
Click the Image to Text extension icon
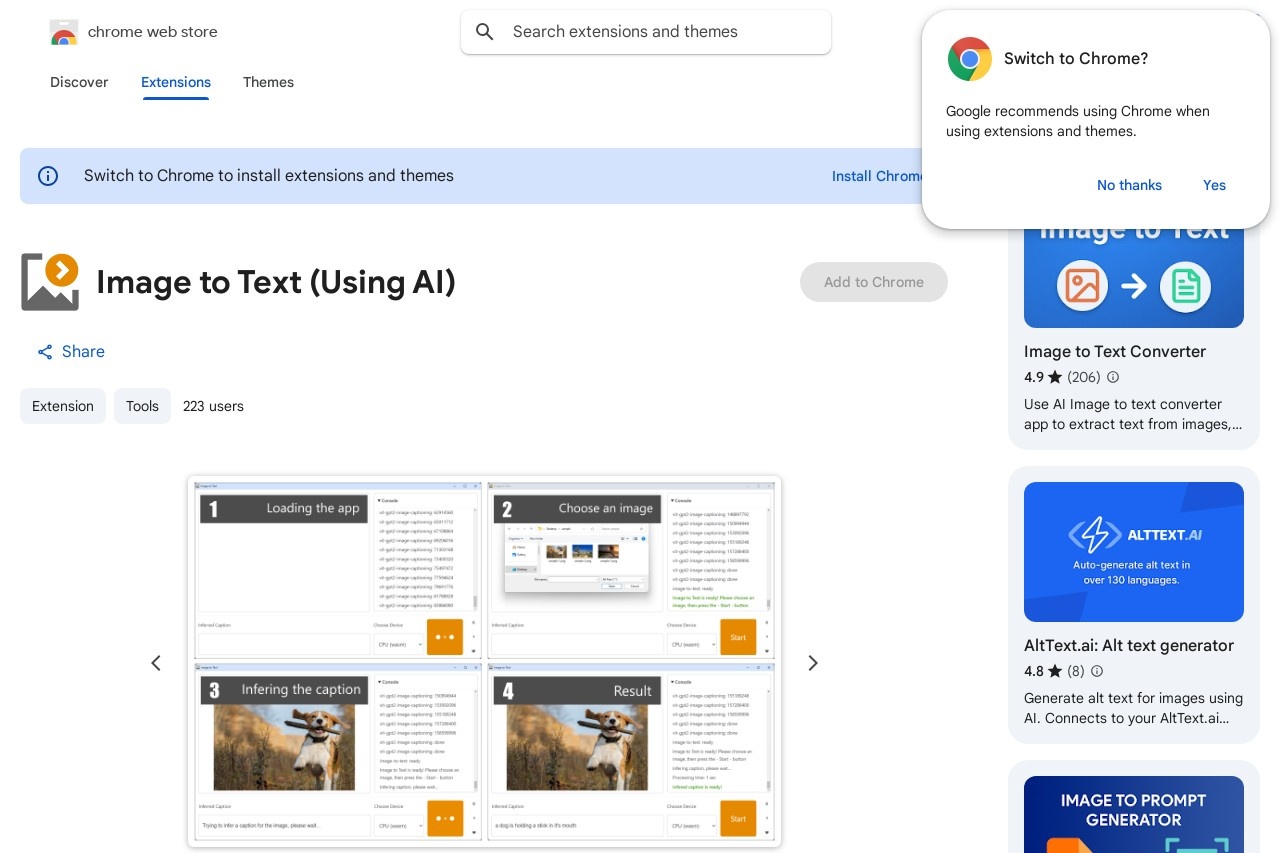tap(50, 282)
